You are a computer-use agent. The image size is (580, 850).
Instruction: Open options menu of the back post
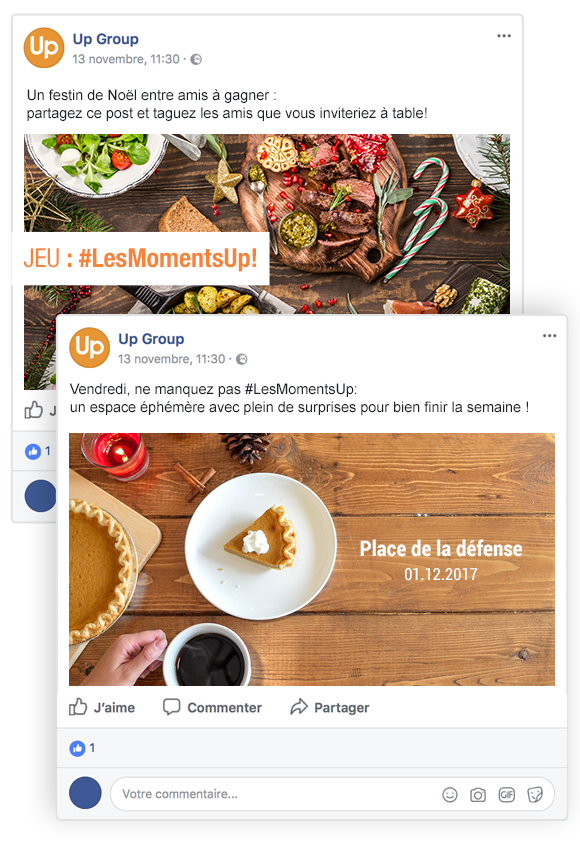(x=504, y=36)
